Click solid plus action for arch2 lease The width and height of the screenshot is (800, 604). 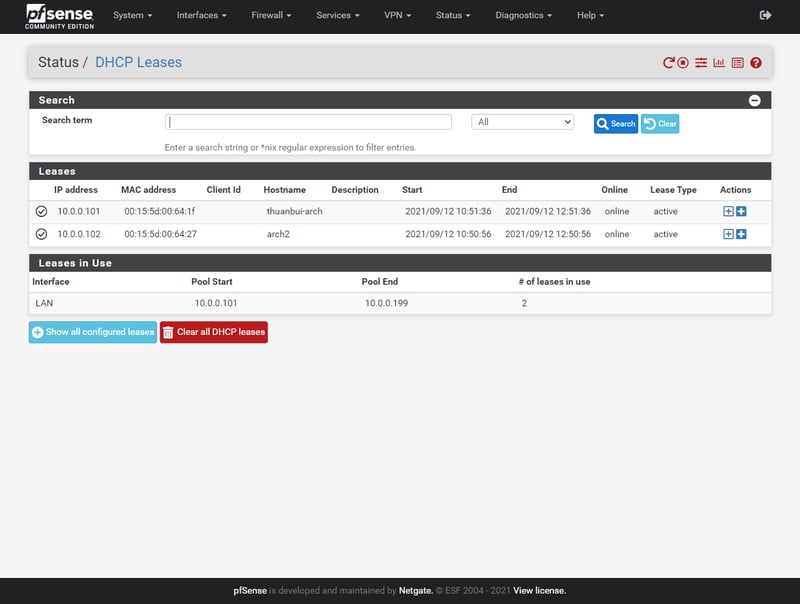tap(741, 234)
